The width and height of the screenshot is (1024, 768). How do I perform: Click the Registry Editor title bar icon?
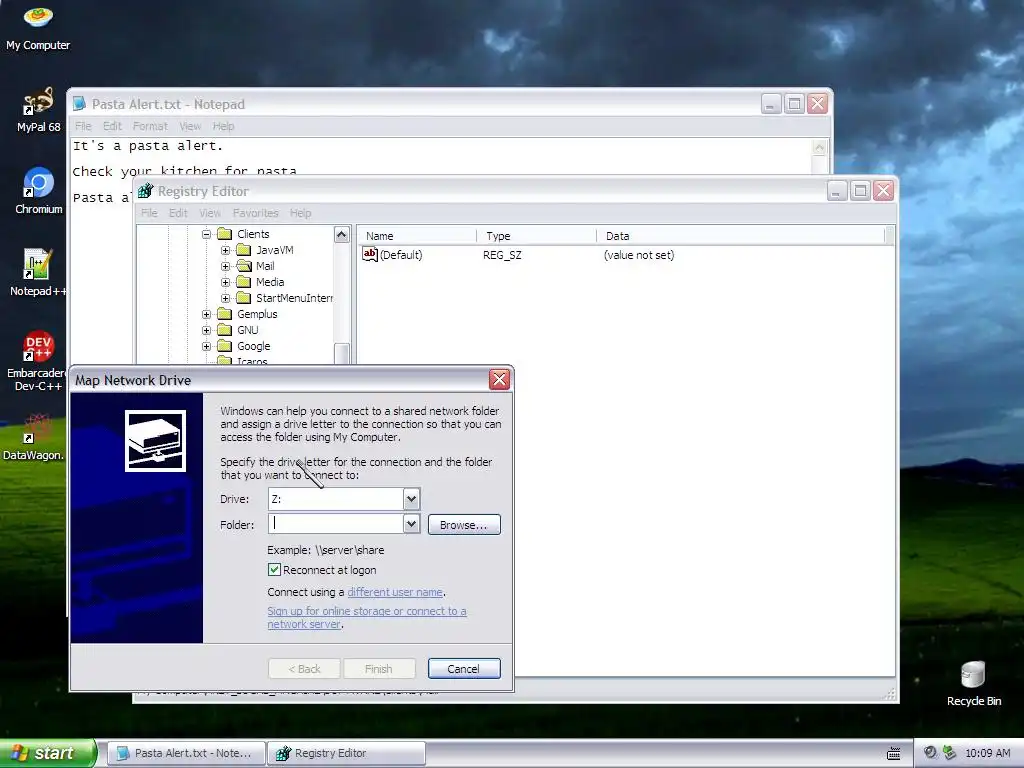coord(145,191)
